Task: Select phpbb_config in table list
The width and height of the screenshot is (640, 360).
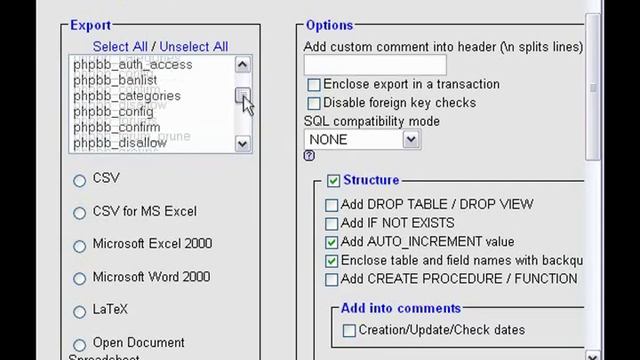Action: [113, 111]
